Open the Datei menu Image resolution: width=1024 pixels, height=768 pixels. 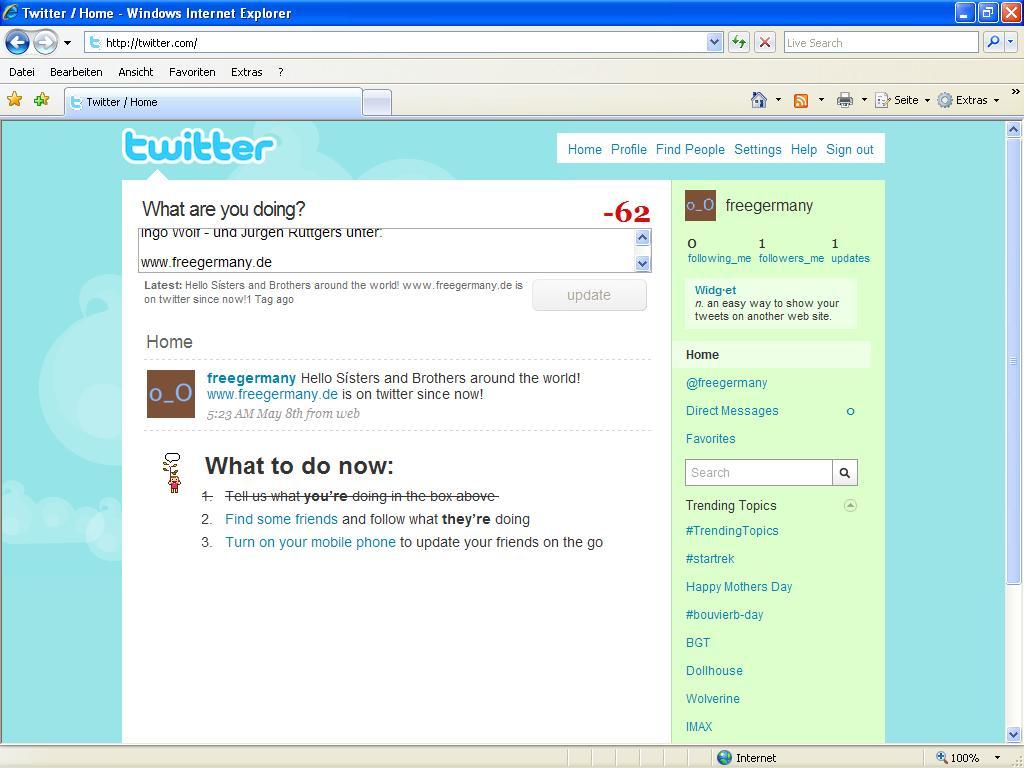22,72
